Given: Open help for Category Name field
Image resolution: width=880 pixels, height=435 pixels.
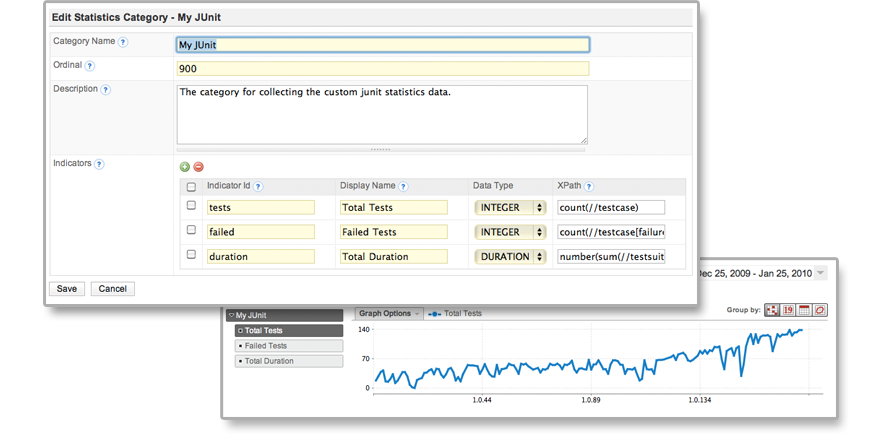Looking at the screenshot, I should click(123, 42).
